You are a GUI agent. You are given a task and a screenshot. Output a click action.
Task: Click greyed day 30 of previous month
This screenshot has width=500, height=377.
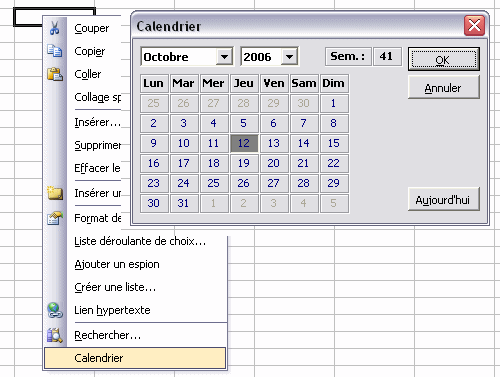pos(304,103)
